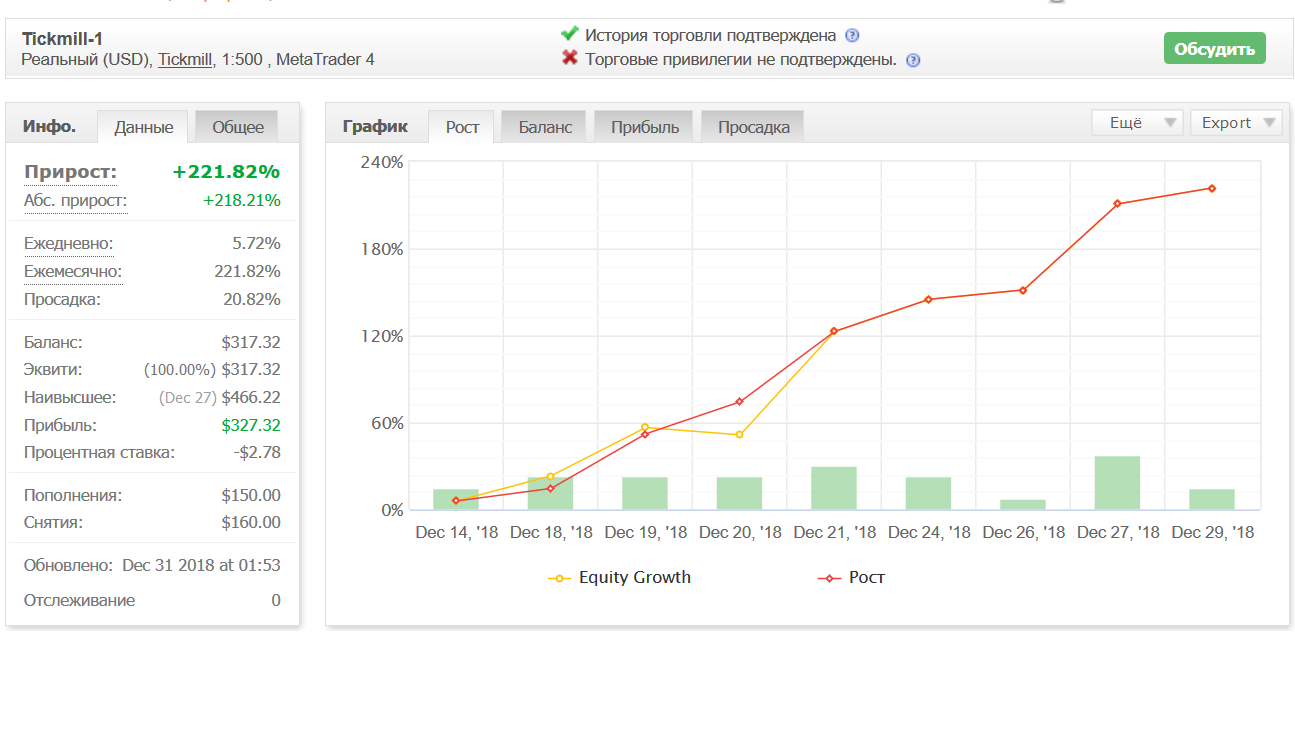Click the Рост data point at Dec 24, '18

(928, 299)
